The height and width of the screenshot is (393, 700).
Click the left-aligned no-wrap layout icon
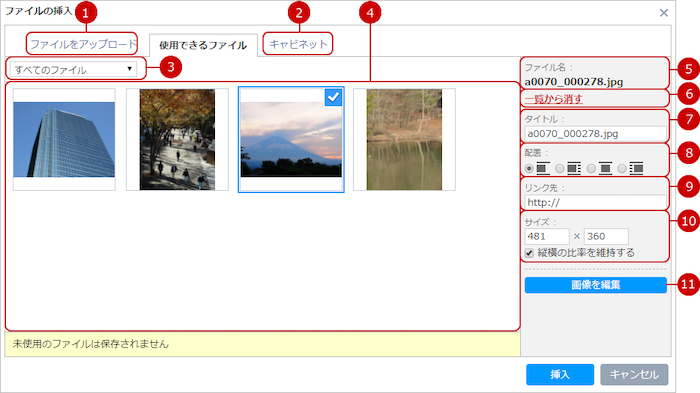coord(542,168)
